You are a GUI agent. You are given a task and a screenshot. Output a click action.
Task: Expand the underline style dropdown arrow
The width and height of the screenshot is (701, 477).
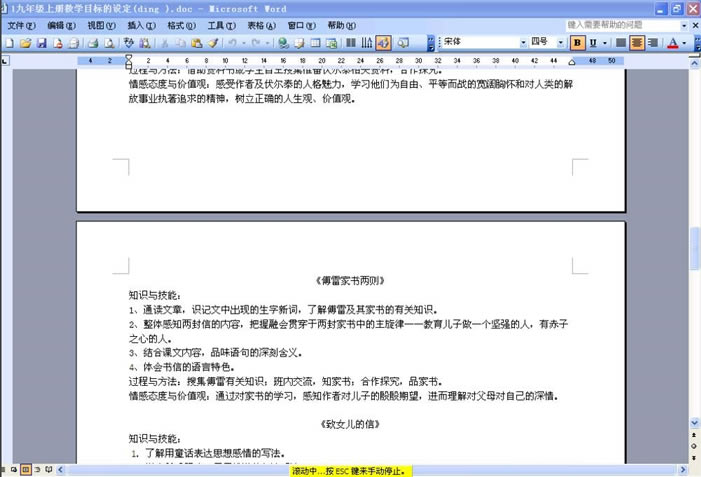[x=604, y=43]
